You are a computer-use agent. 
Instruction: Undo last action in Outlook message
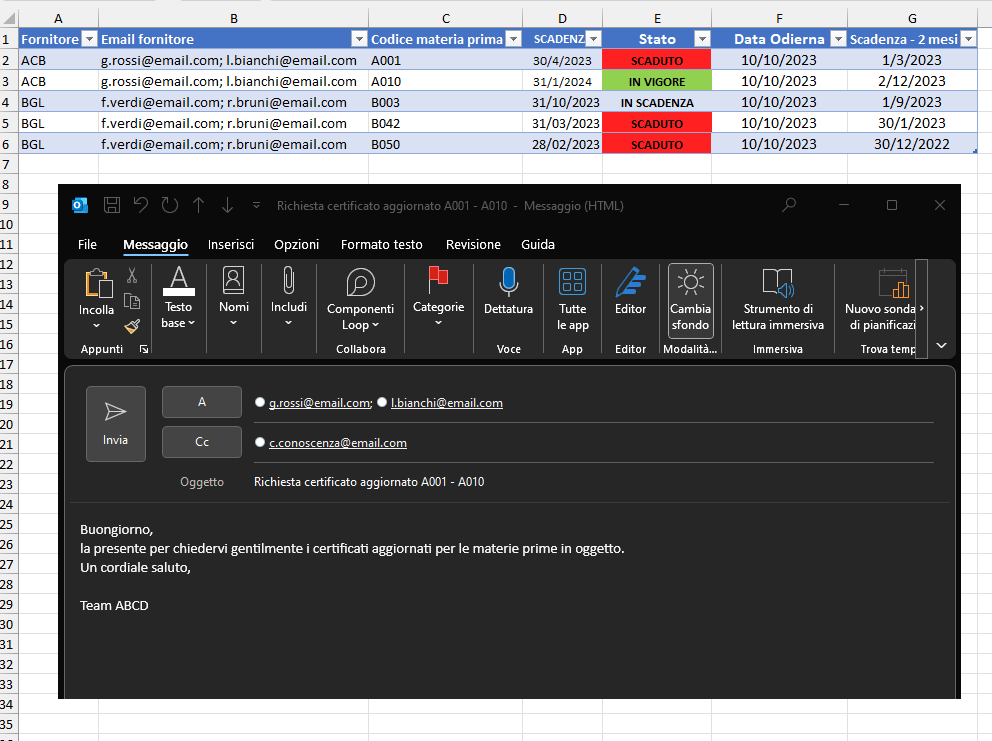(140, 205)
